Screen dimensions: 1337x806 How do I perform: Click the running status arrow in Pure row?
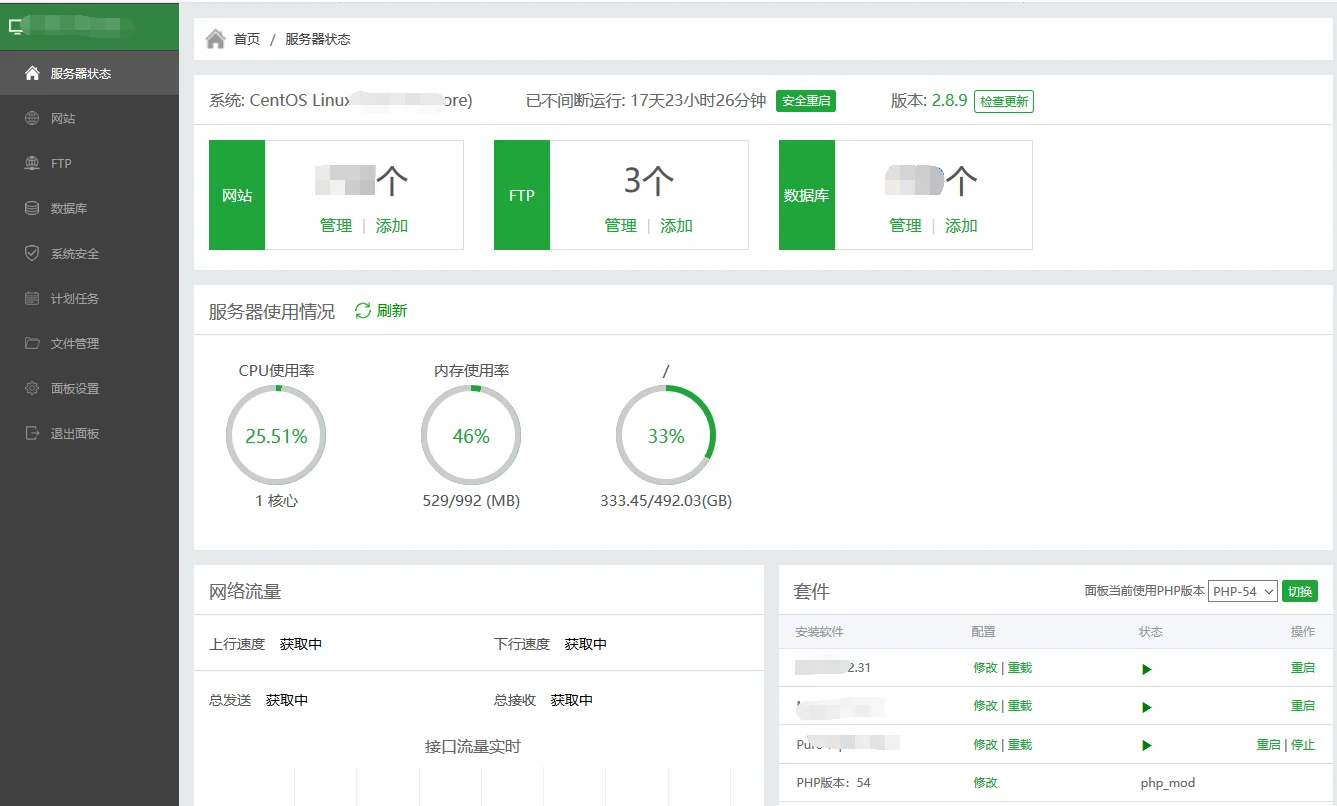click(1147, 745)
